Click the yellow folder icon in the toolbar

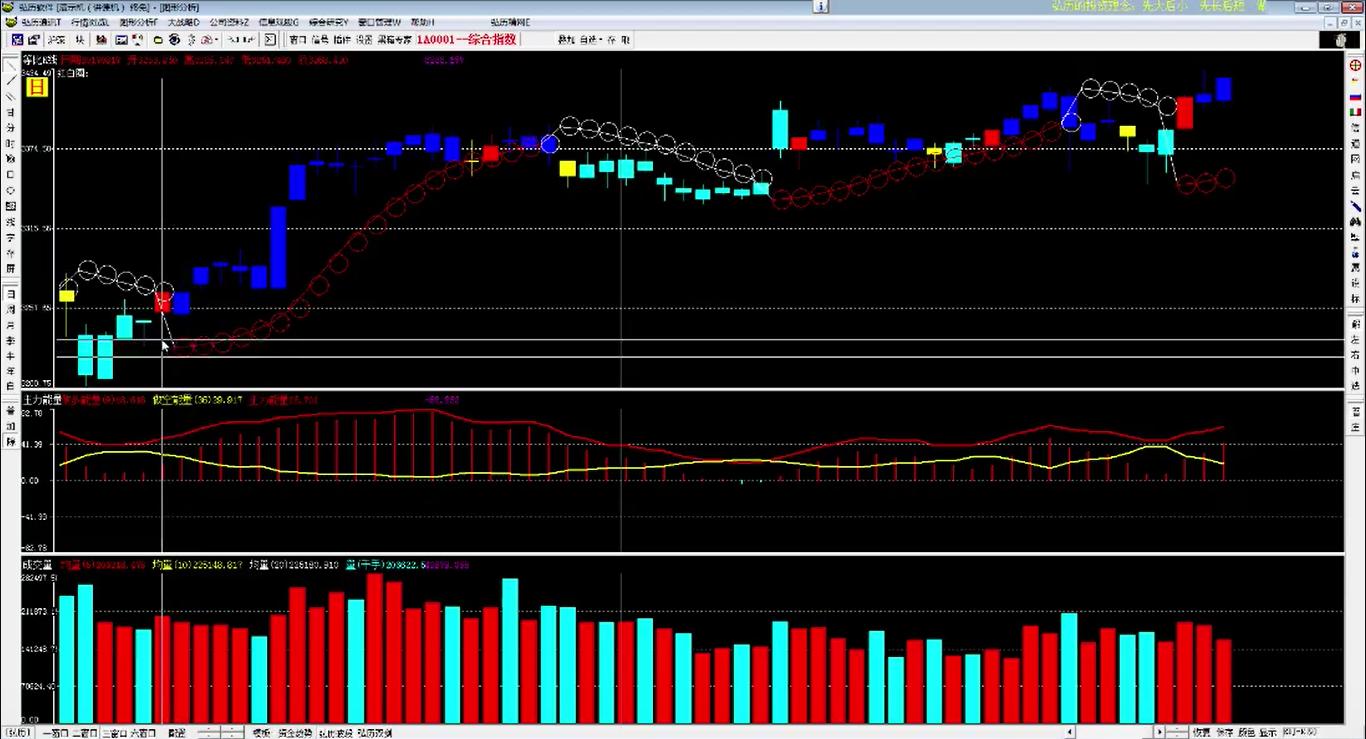pos(158,40)
